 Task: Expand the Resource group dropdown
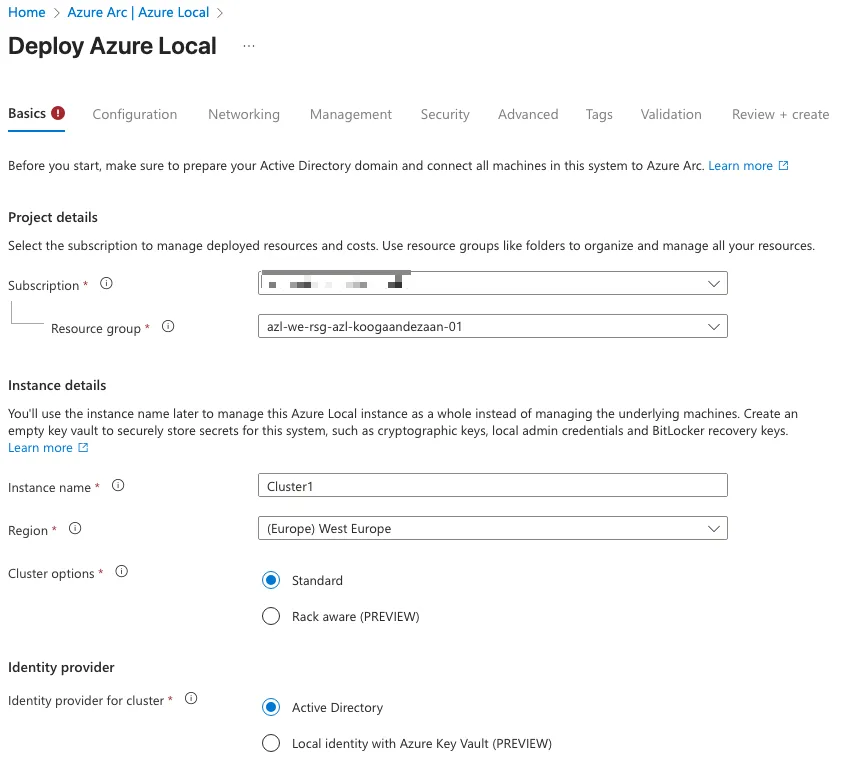click(x=492, y=327)
